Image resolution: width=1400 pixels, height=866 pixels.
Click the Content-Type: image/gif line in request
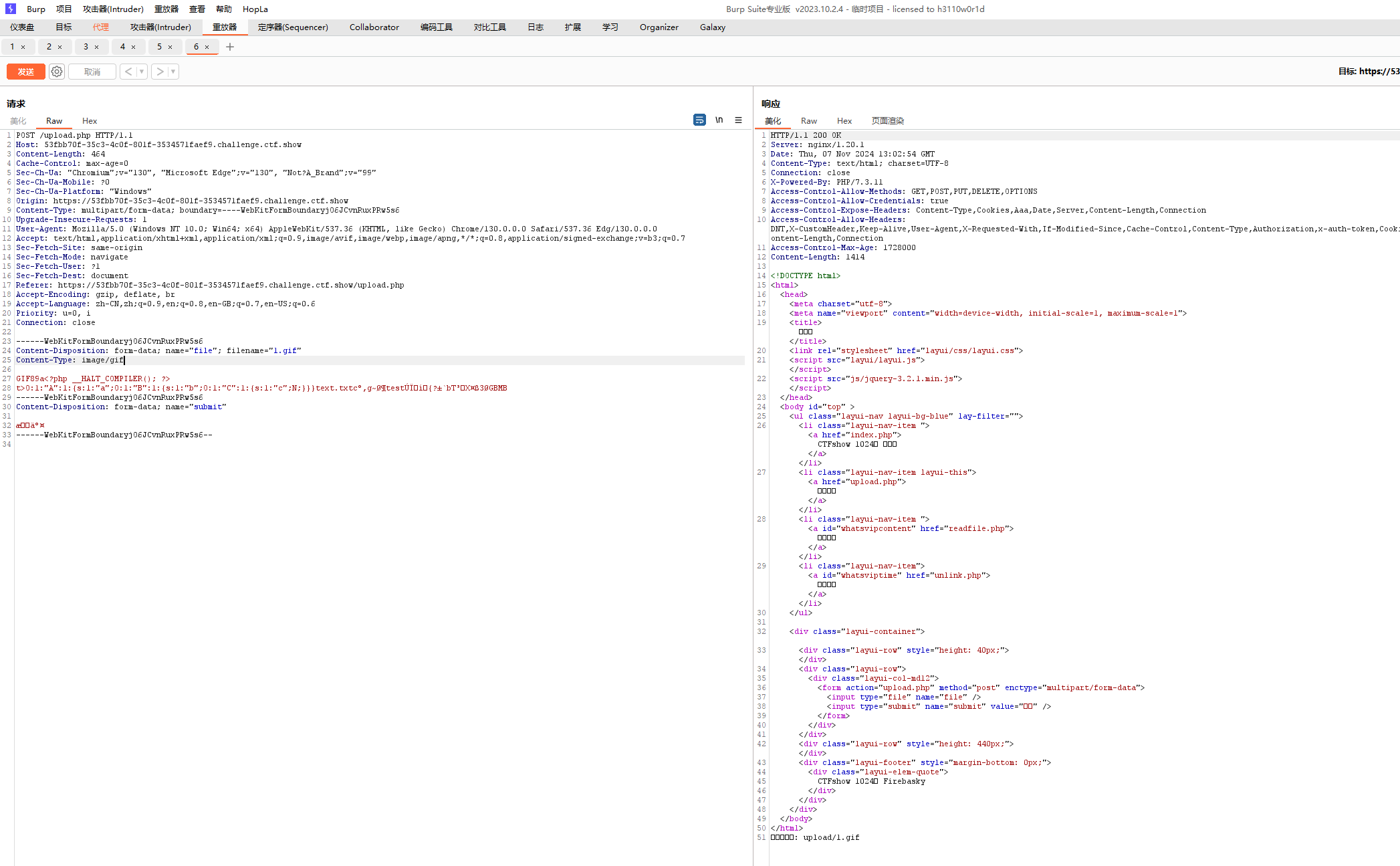[x=70, y=360]
